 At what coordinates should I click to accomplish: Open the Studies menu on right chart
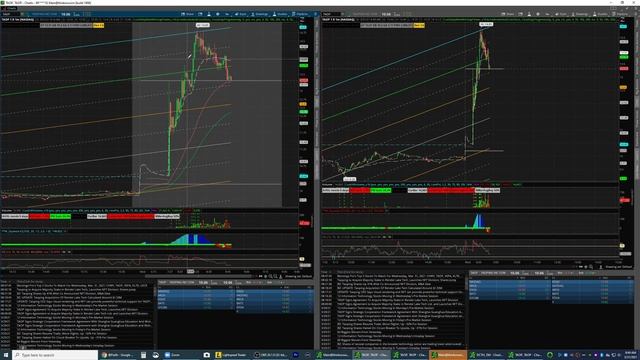coord(600,14)
